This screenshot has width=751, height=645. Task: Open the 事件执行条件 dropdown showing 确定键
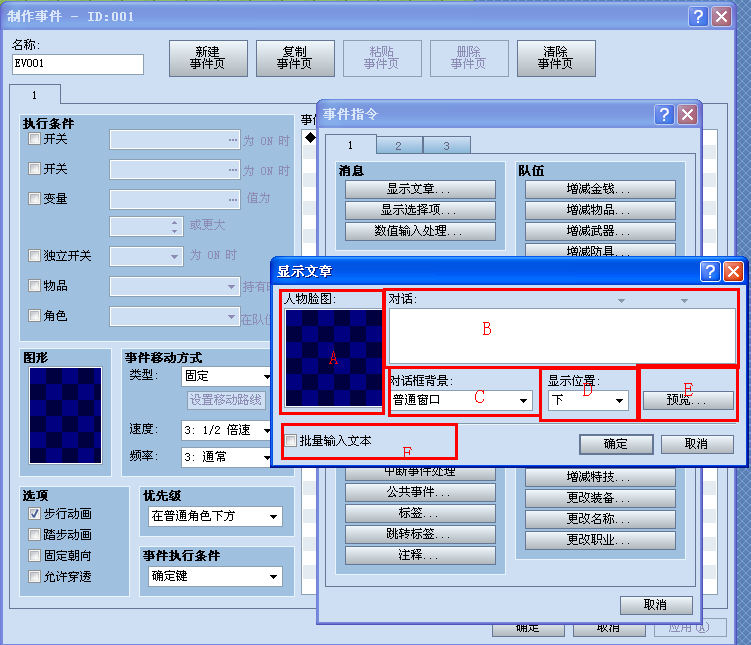[x=215, y=577]
